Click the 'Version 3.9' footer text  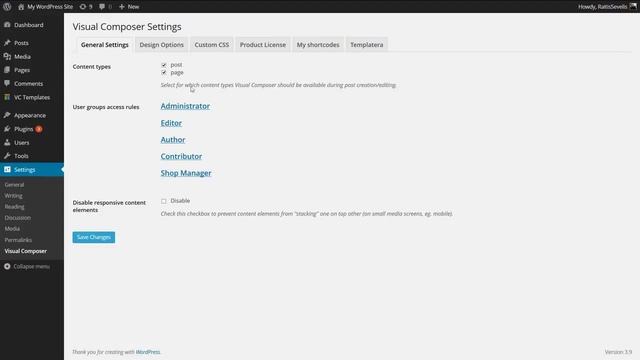click(x=618, y=352)
